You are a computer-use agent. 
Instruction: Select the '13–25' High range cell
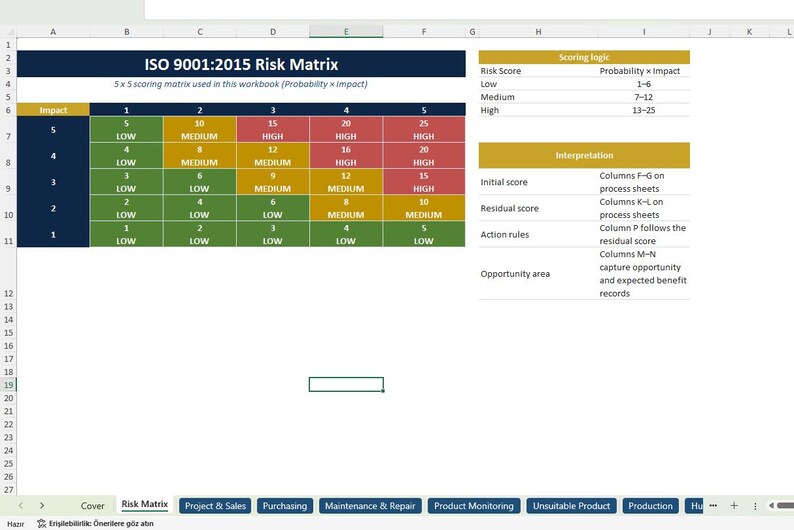(644, 110)
